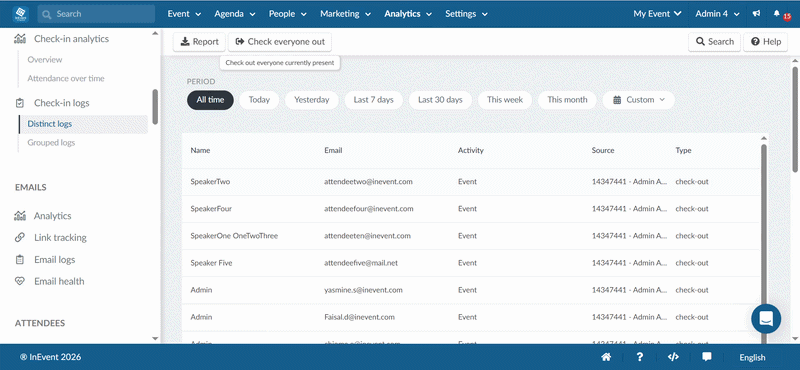Open Grouped logs in sidebar

[51, 143]
